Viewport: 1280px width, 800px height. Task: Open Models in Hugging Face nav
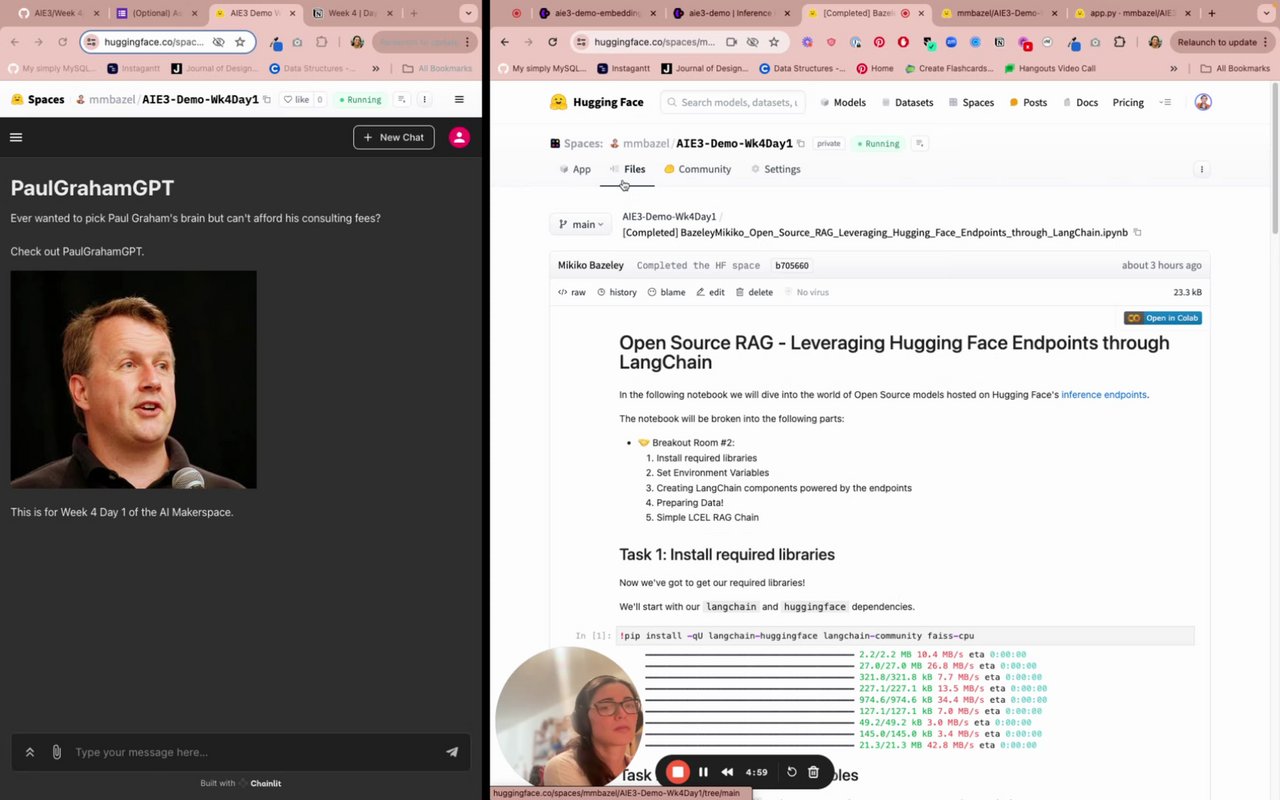[x=843, y=102]
